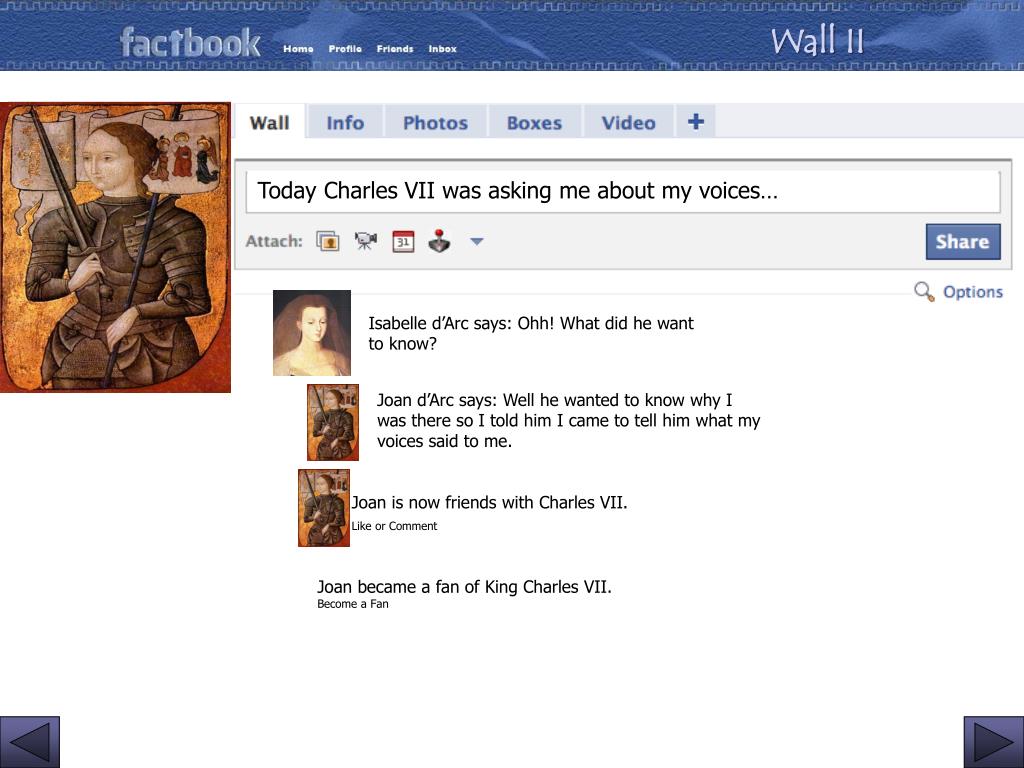Click 'Joan is now friends with Charles VII'
Viewport: 1024px width, 768px height.
pos(489,502)
